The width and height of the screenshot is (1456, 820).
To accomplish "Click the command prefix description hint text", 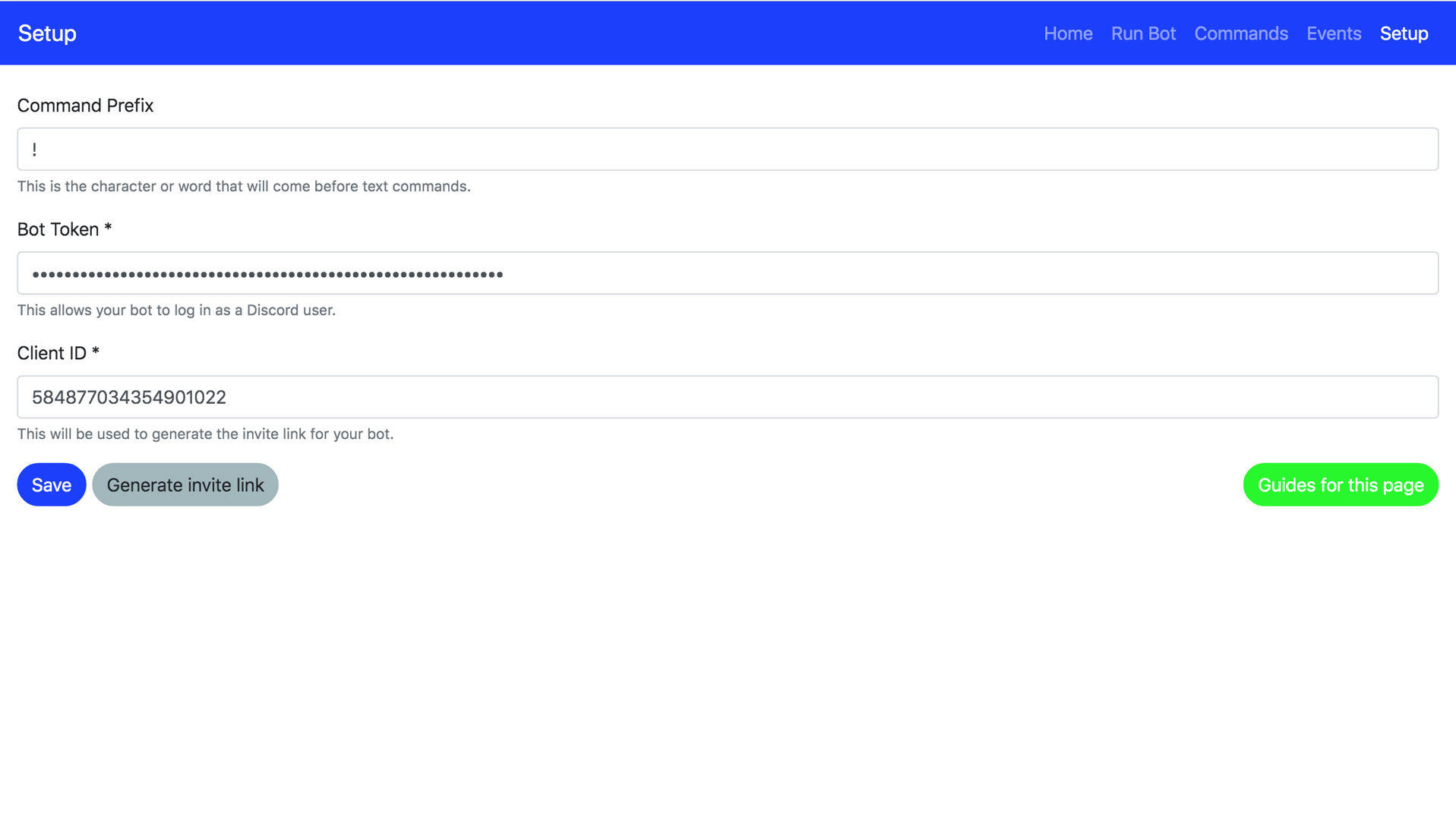I will point(244,187).
